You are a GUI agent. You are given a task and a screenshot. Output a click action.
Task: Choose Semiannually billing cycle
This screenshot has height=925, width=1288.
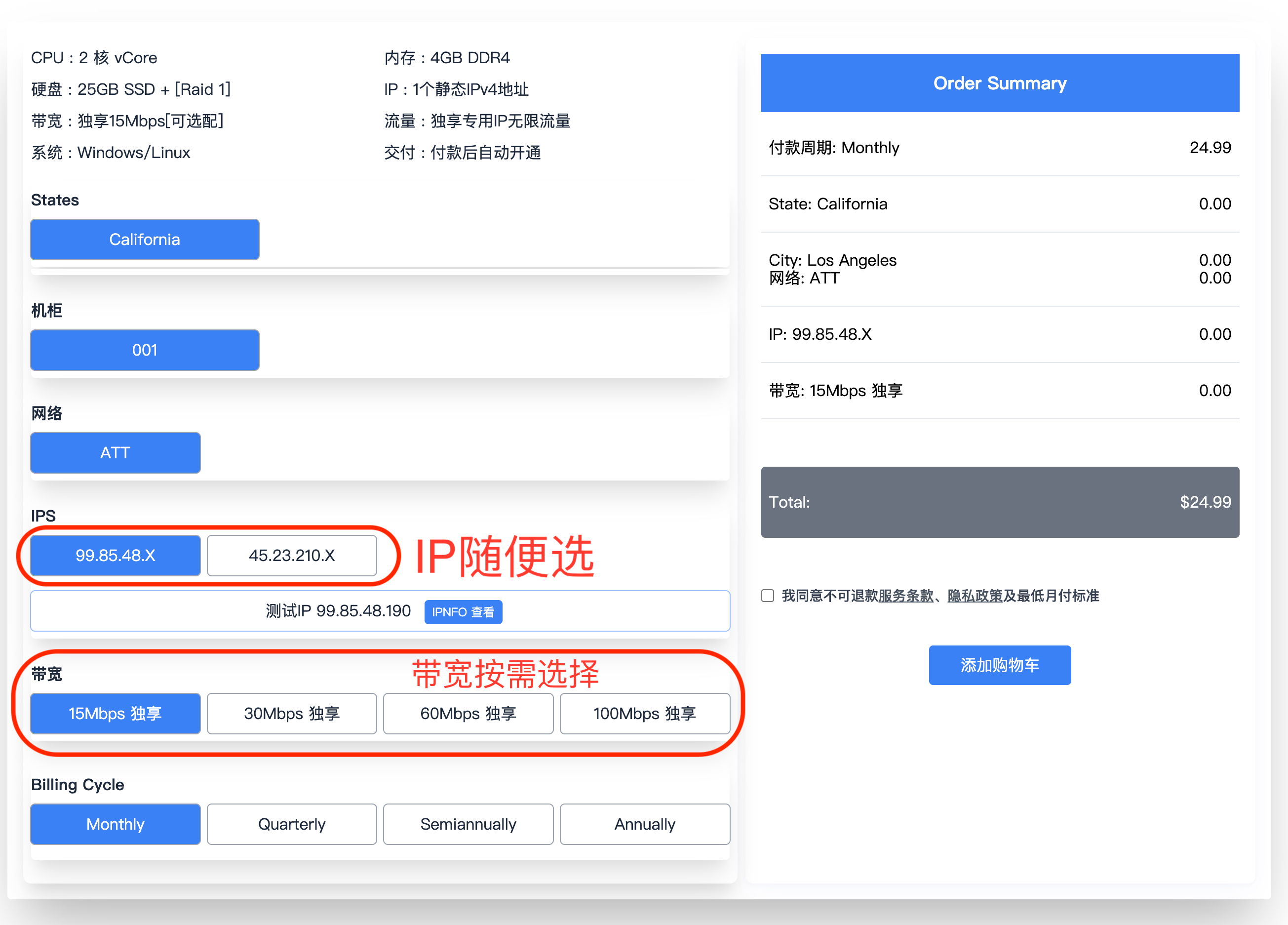point(468,824)
